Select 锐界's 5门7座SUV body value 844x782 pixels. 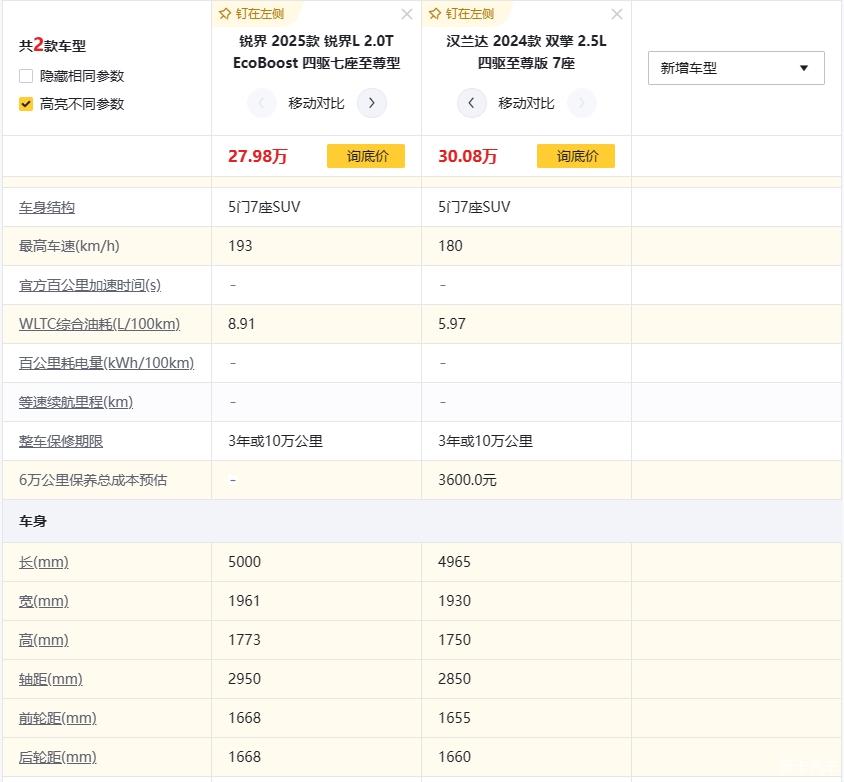pos(264,207)
